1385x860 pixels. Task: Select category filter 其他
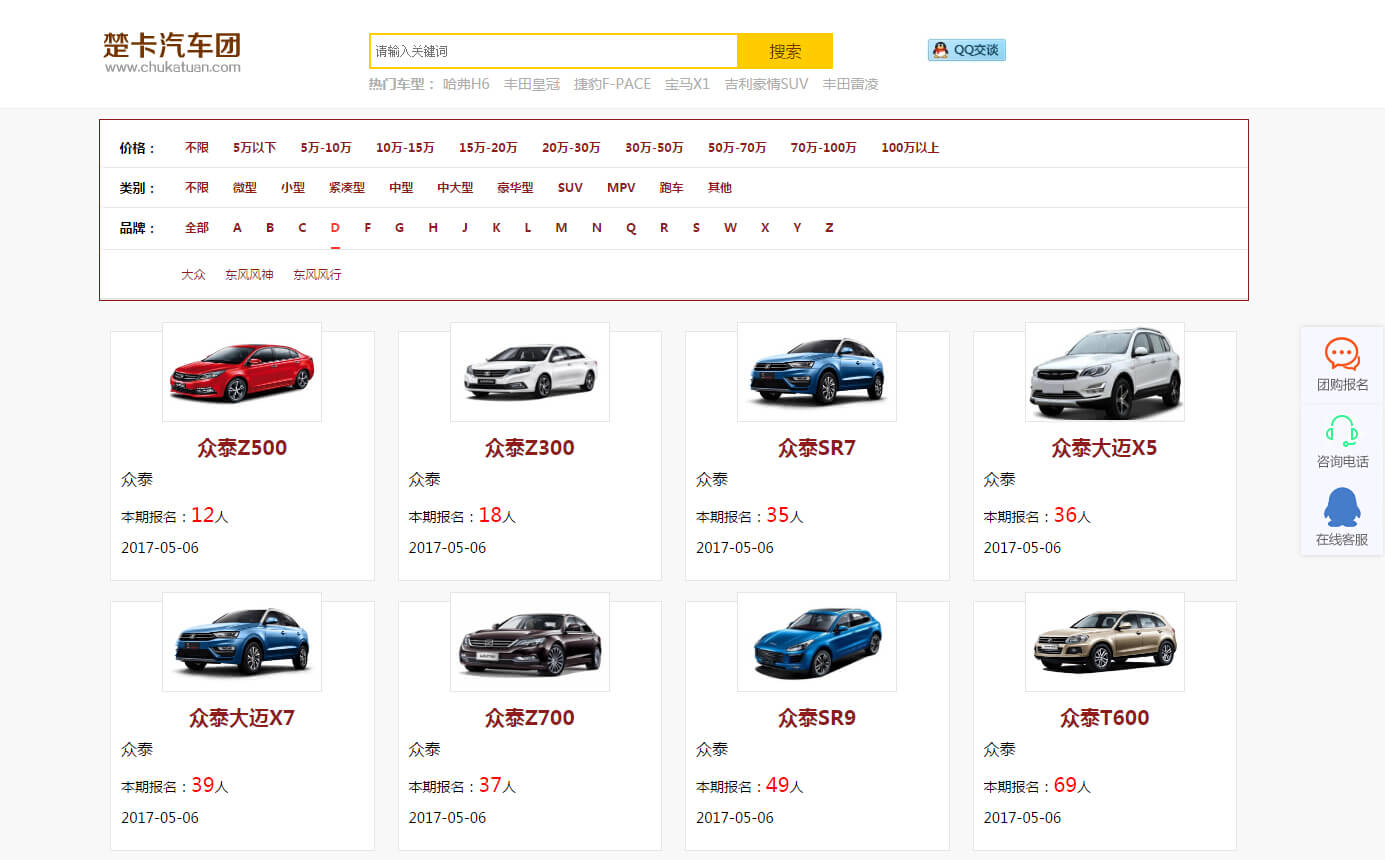pos(719,188)
